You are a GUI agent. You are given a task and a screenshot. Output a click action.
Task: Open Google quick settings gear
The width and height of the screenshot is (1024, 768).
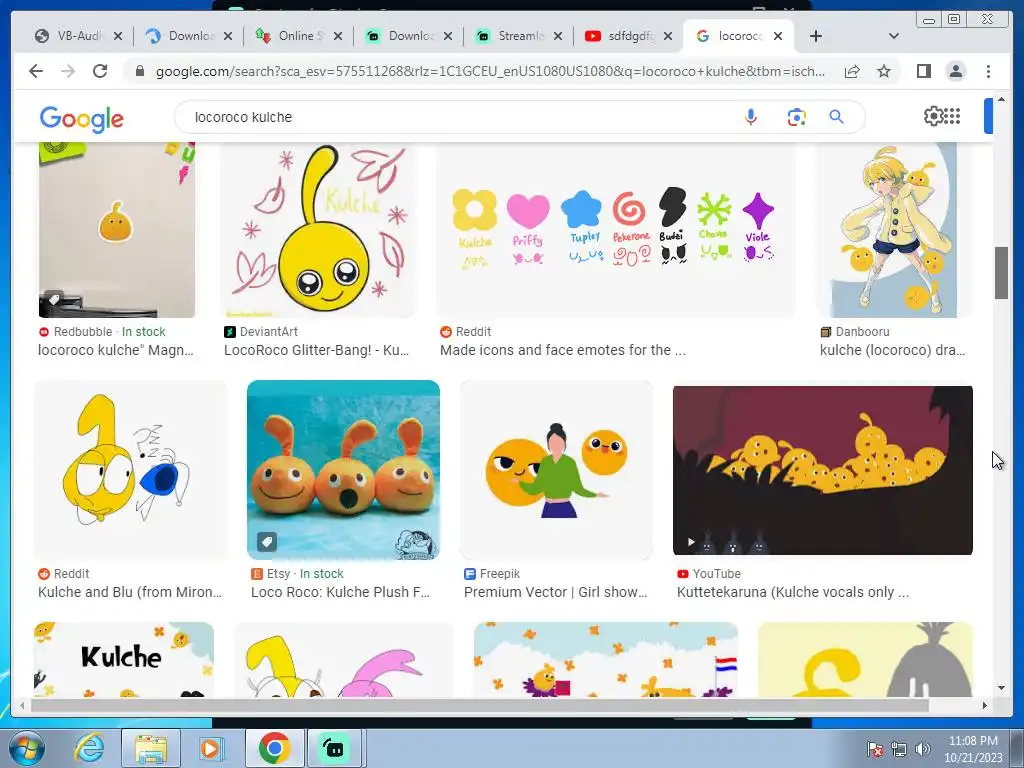click(933, 116)
